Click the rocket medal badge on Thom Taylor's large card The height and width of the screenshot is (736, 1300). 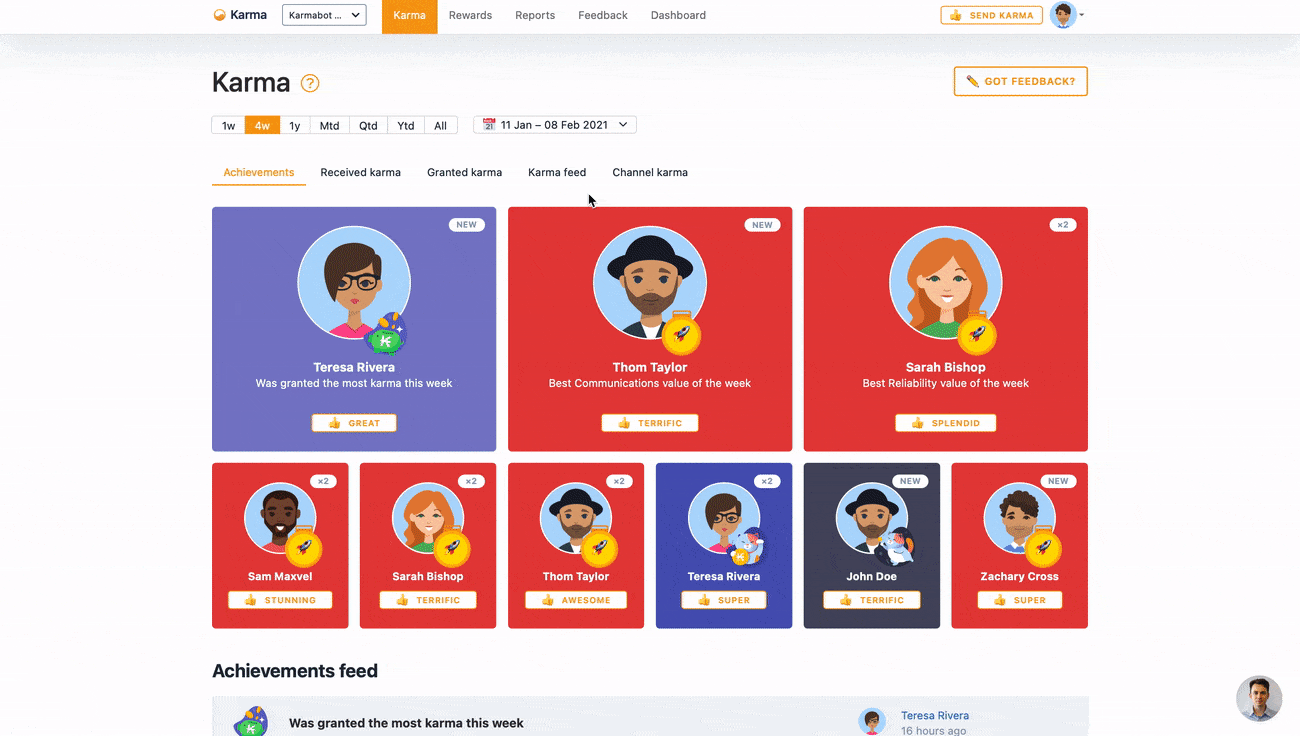[x=681, y=334]
